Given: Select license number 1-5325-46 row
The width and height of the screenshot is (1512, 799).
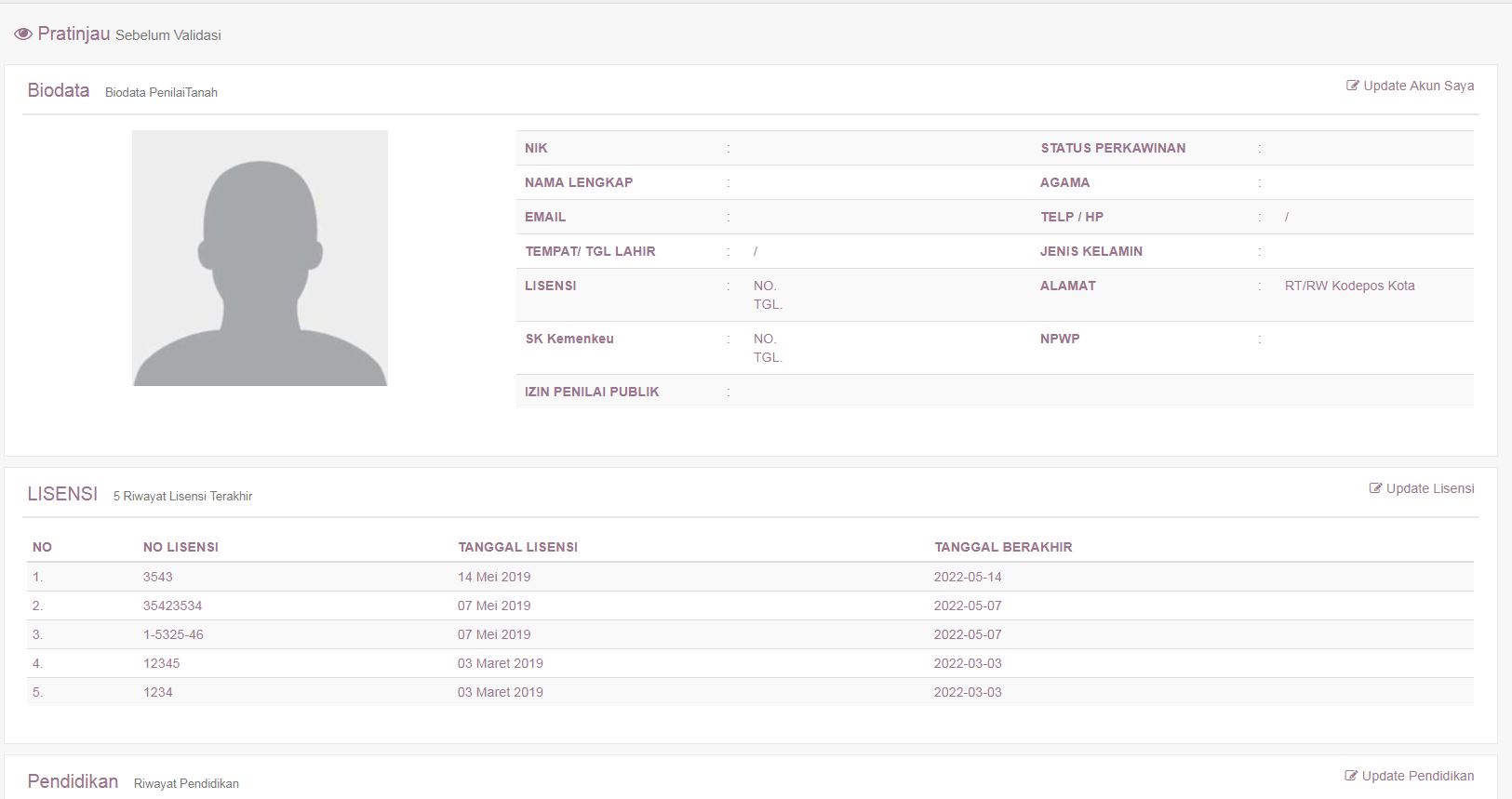Looking at the screenshot, I should coord(173,634).
